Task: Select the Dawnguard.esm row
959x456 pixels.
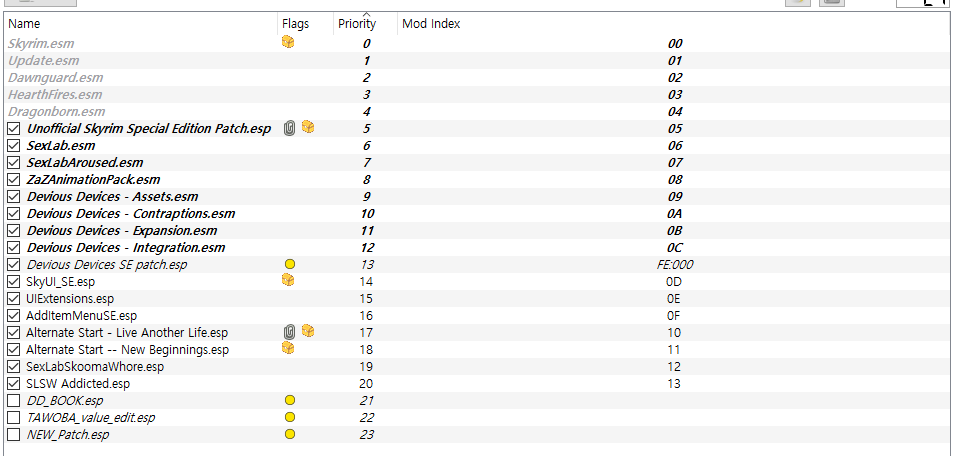Action: tap(478, 78)
